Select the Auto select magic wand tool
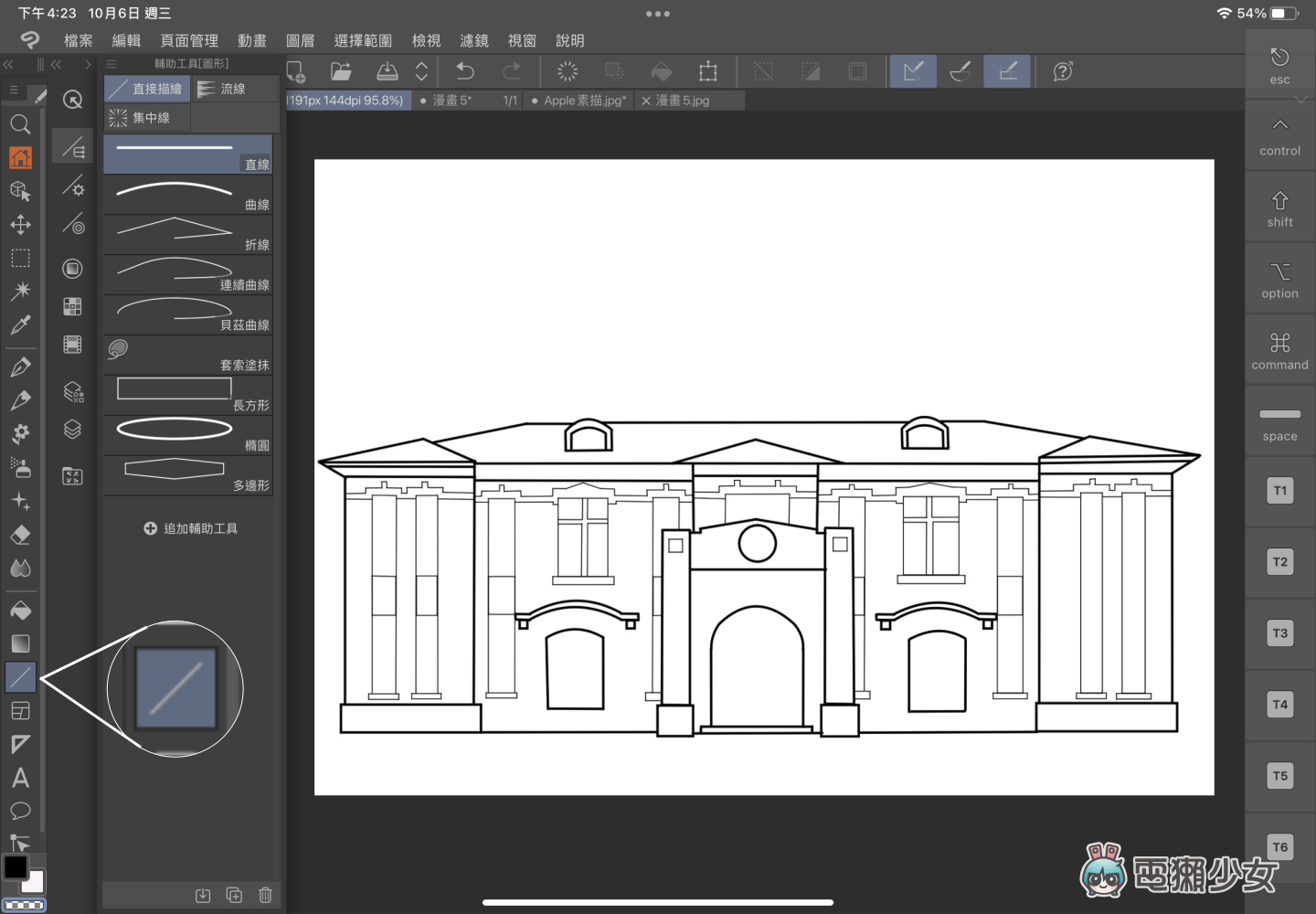1316x914 pixels. [20, 291]
